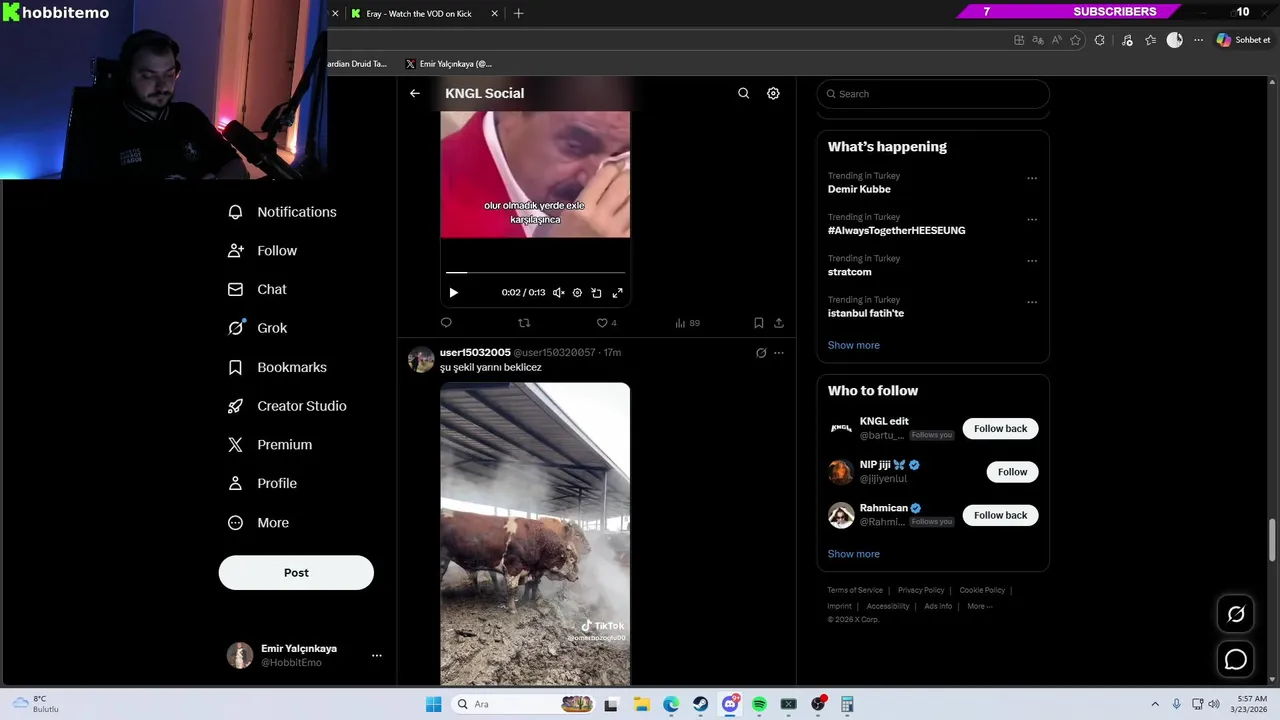Screen dimensions: 1280x720
Task: Open Chat in sidebar
Action: point(258,289)
